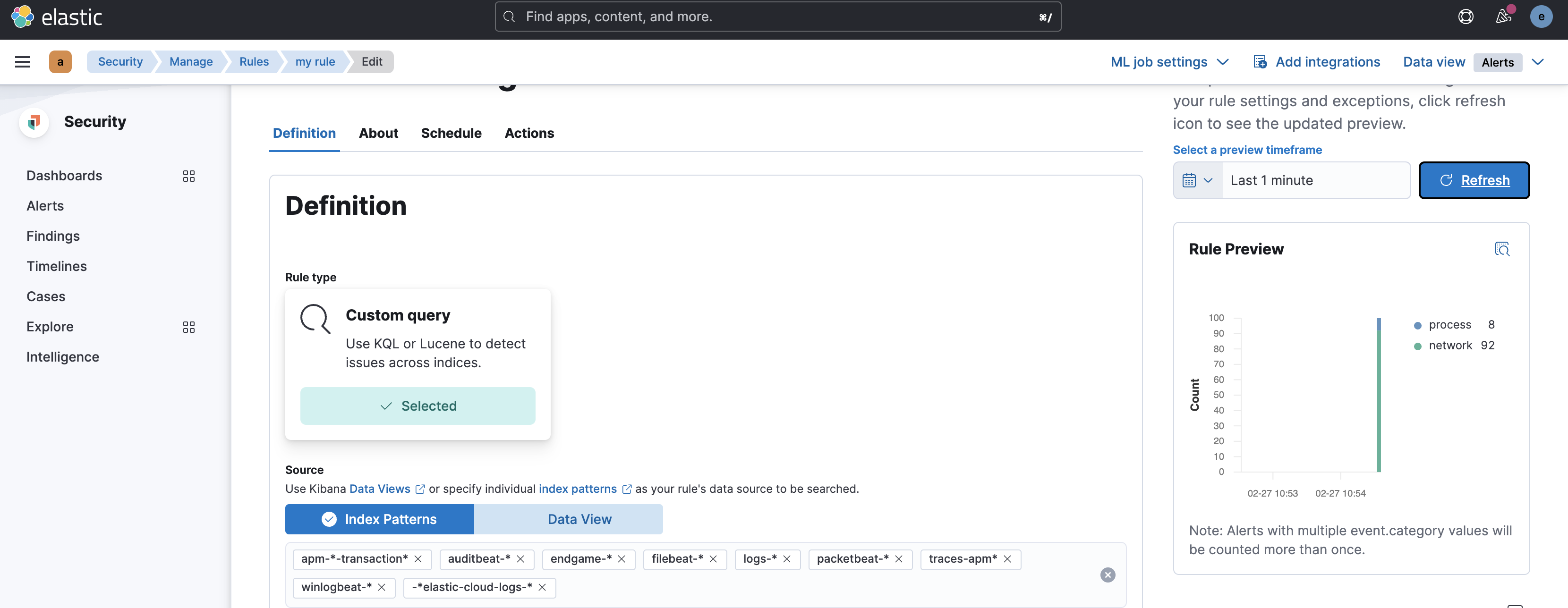Click the Add integrations icon

click(x=1260, y=61)
